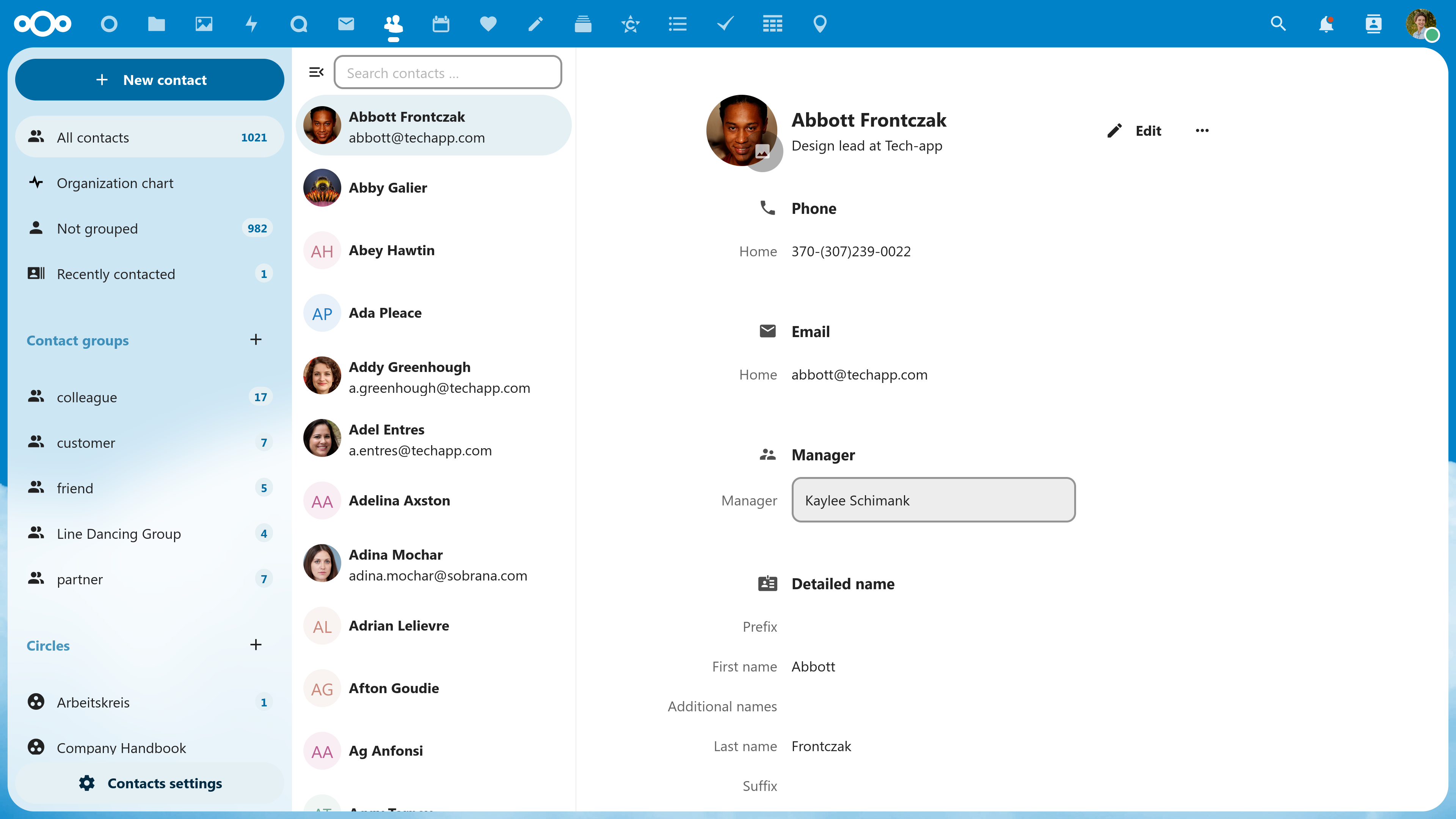This screenshot has width=1456, height=819.
Task: Open user avatar account menu
Action: (x=1421, y=24)
